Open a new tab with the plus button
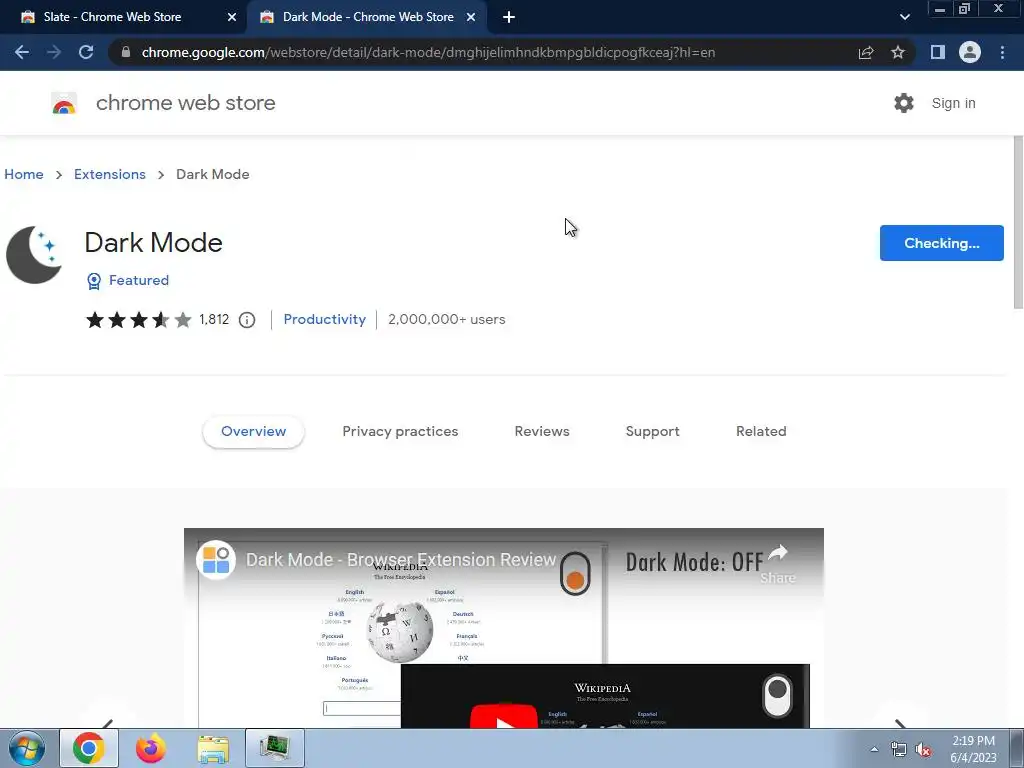Screen dimensions: 1024x768 509,17
